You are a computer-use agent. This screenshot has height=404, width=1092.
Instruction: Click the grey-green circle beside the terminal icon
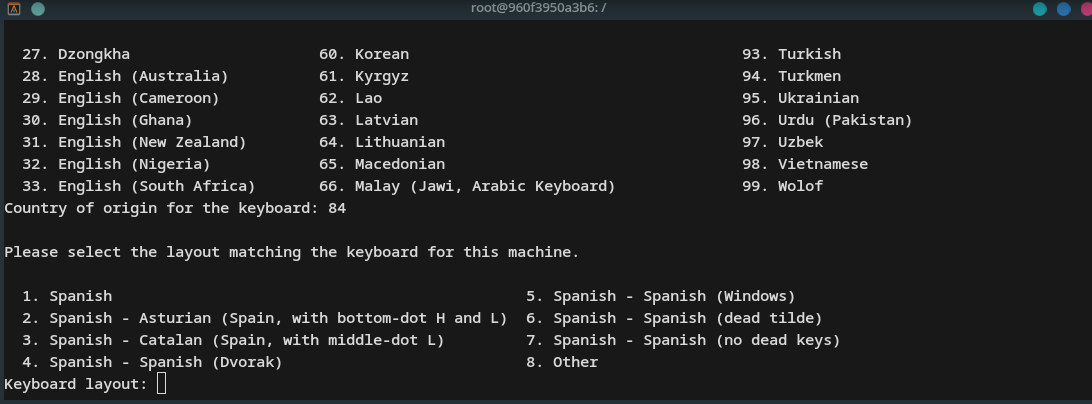pos(38,9)
